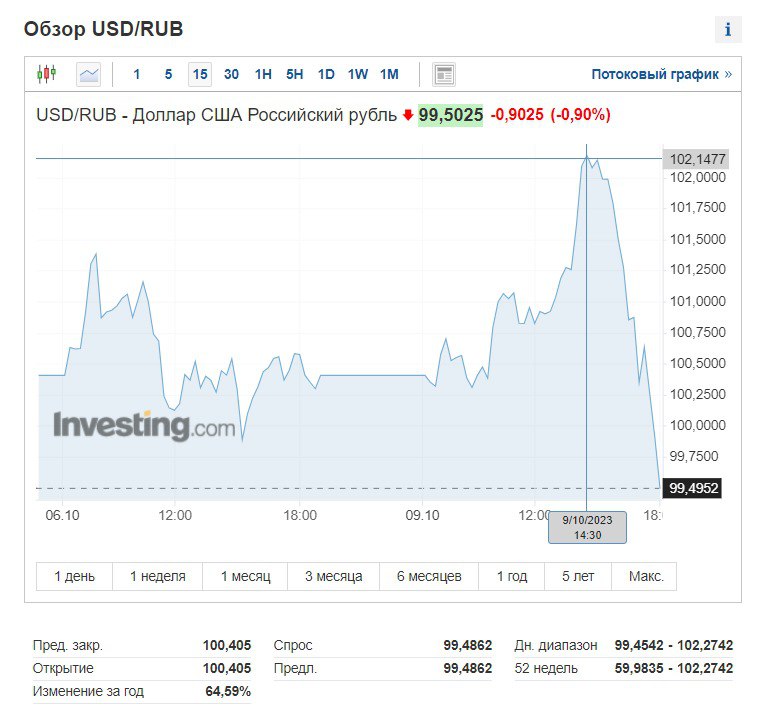Show the 1 месяц range tab
Screen dimensions: 763x718
coord(245,577)
